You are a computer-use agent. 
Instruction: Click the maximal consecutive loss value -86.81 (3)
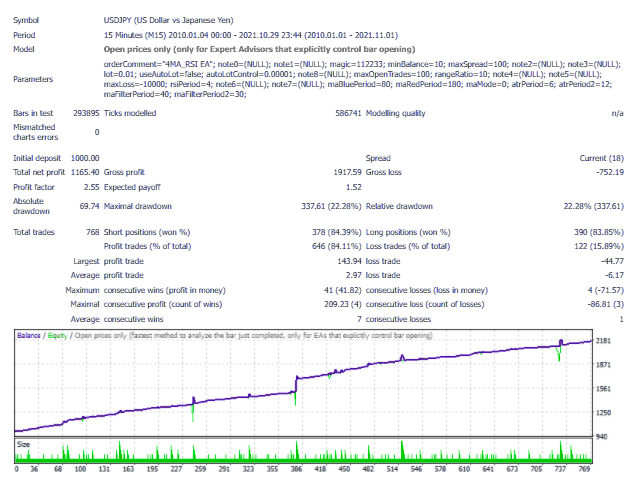606,304
